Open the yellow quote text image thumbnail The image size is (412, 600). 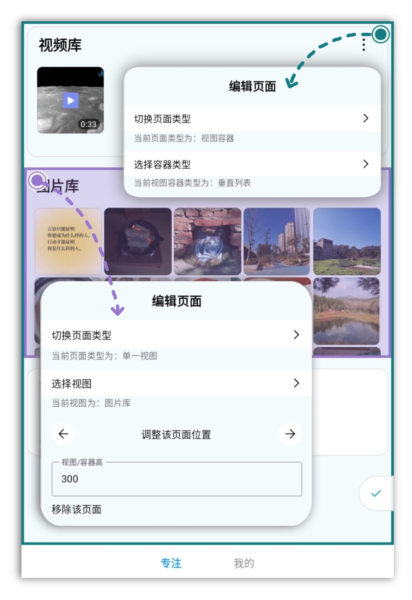68,241
